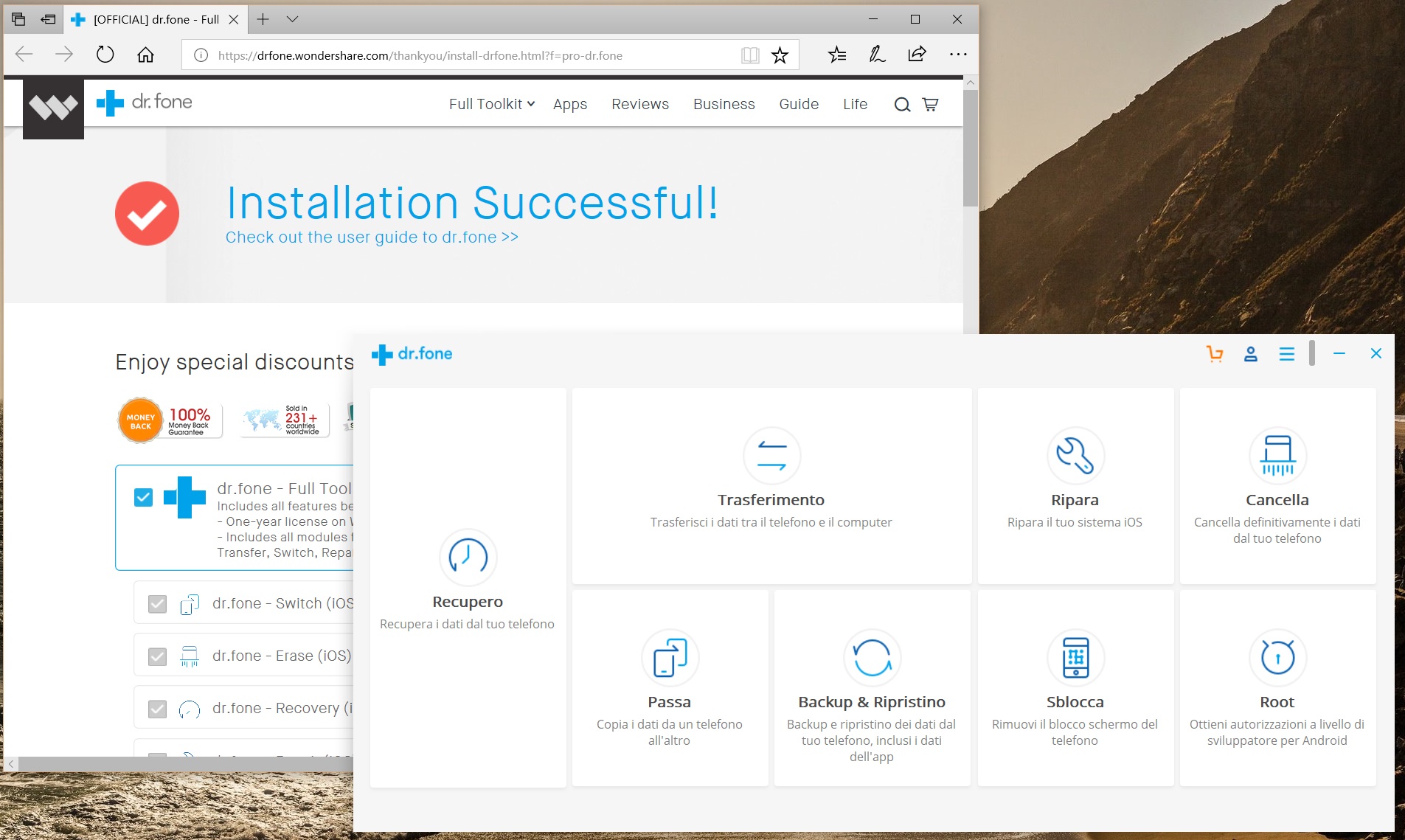
Task: Toggle the dr.fone Recovery checkbox
Action: (157, 709)
